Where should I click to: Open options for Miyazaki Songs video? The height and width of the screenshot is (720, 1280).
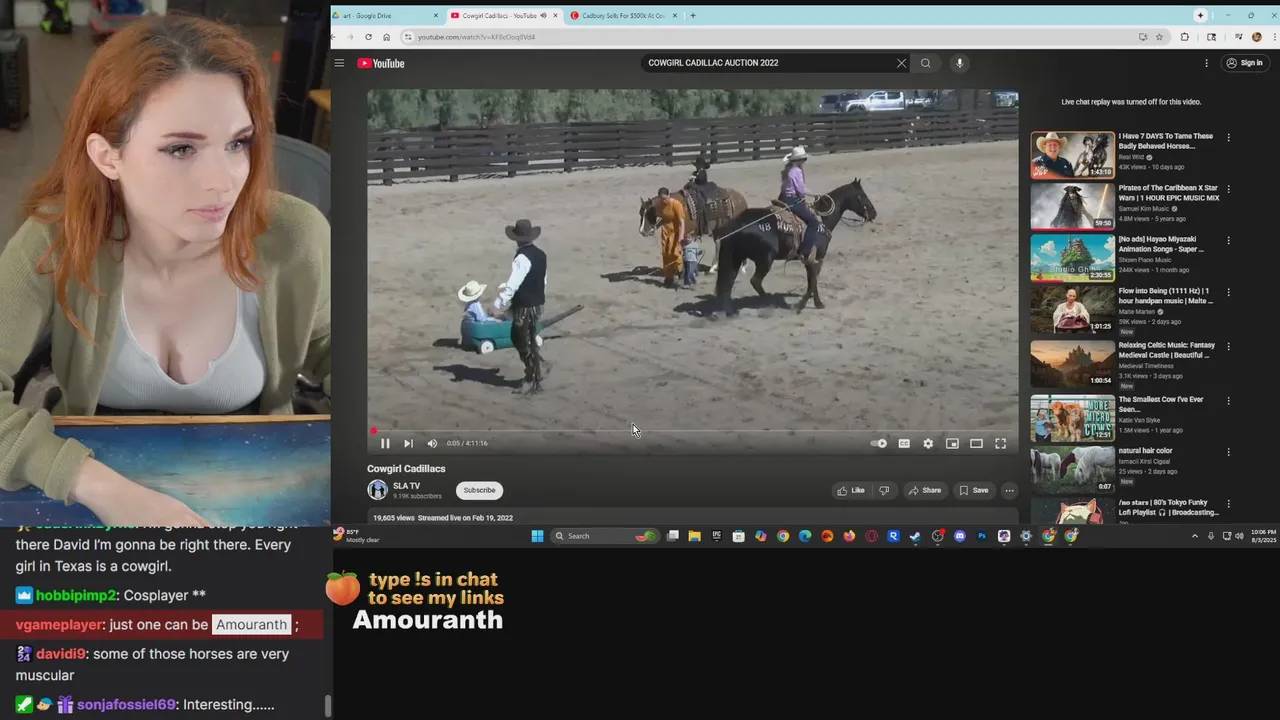1228,241
